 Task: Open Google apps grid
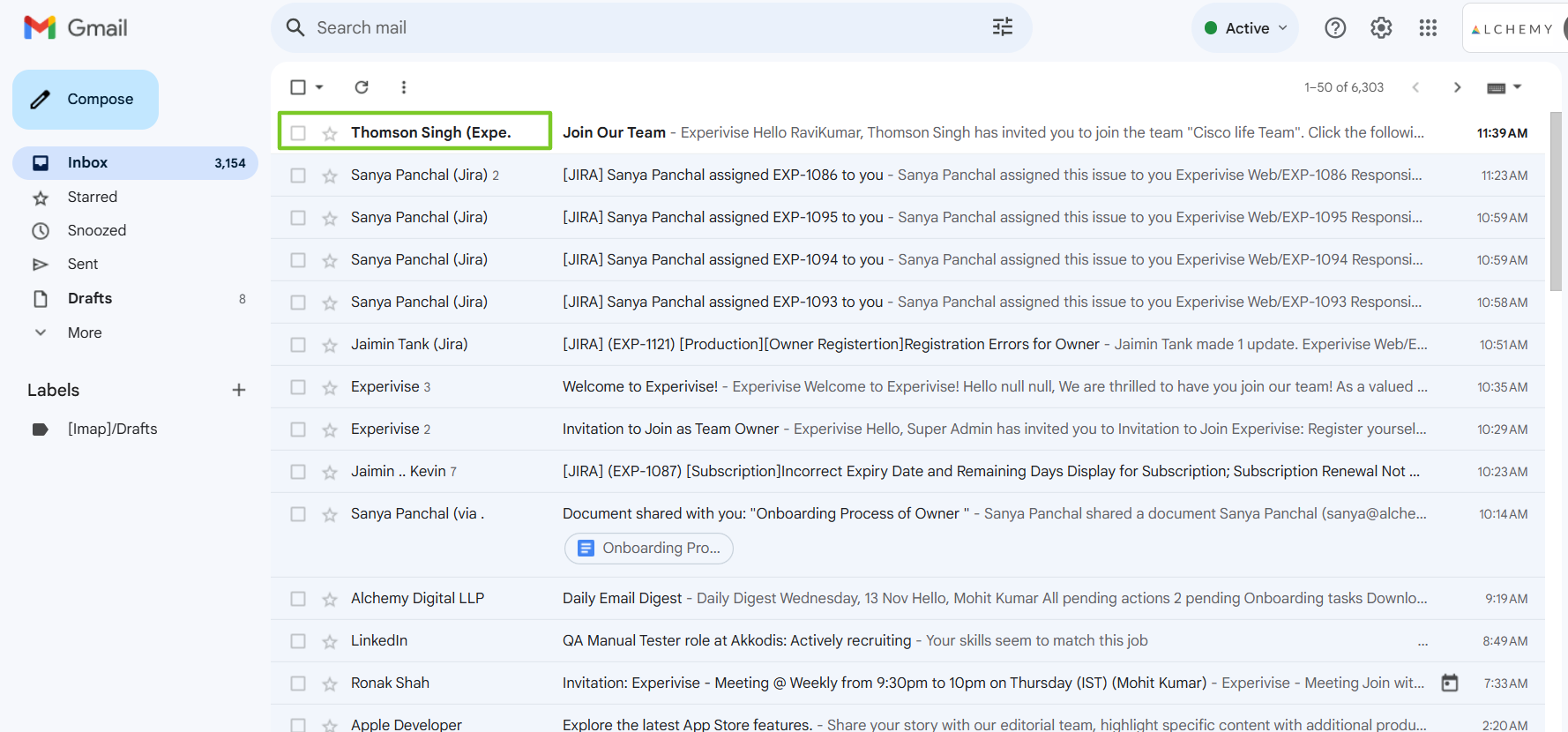tap(1428, 28)
